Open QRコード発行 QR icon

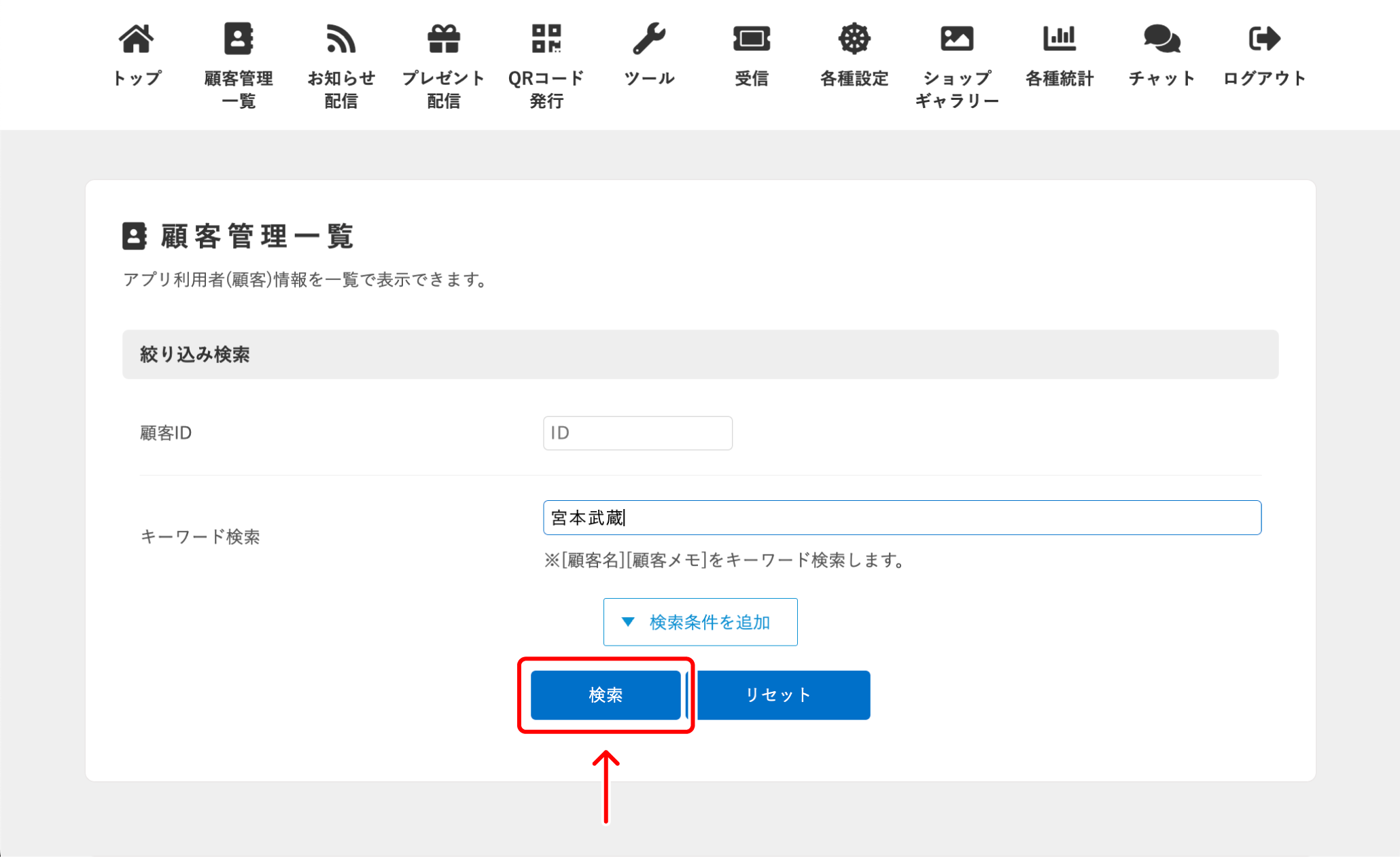[546, 39]
